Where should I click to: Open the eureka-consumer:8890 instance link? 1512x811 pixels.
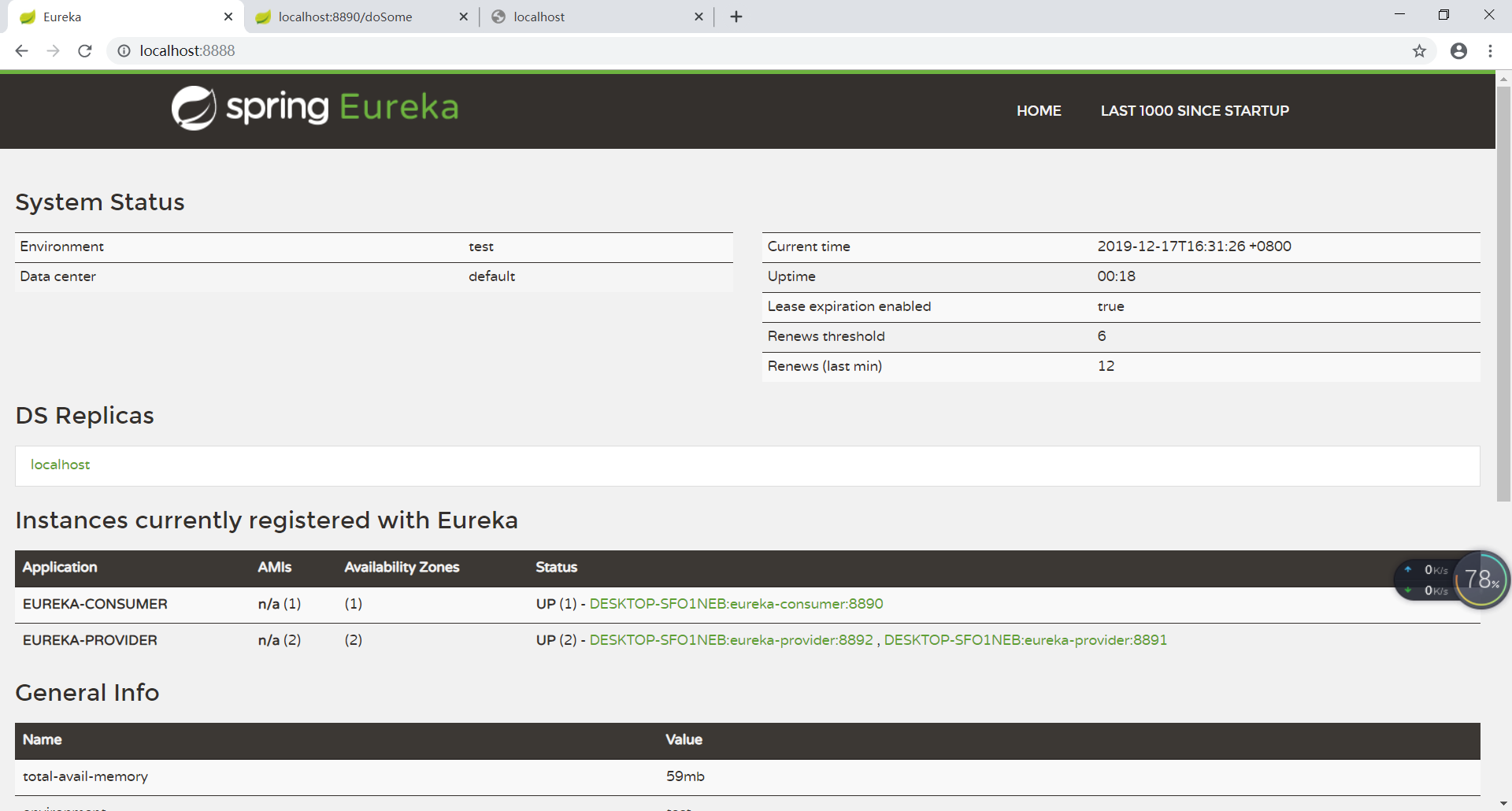click(x=736, y=604)
